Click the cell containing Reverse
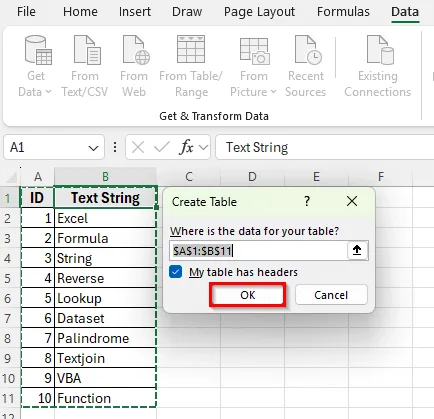The height and width of the screenshot is (419, 434). pos(105,278)
